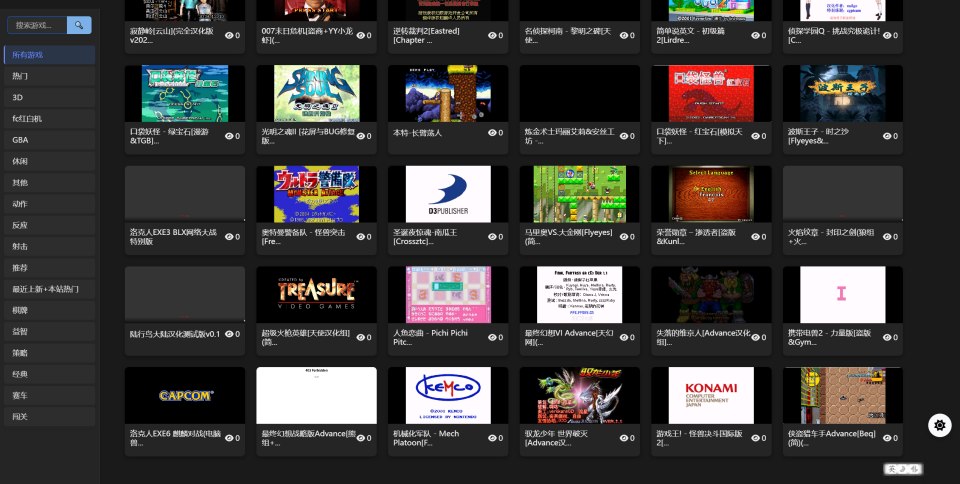Click the eye icon on 口袋妖怪 绿宝石 card
The image size is (960, 484).
[231, 136]
